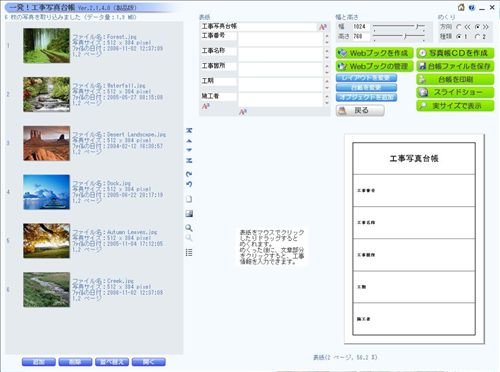
Task: Zoom in with the dark magnifier icon
Action: (x=189, y=228)
